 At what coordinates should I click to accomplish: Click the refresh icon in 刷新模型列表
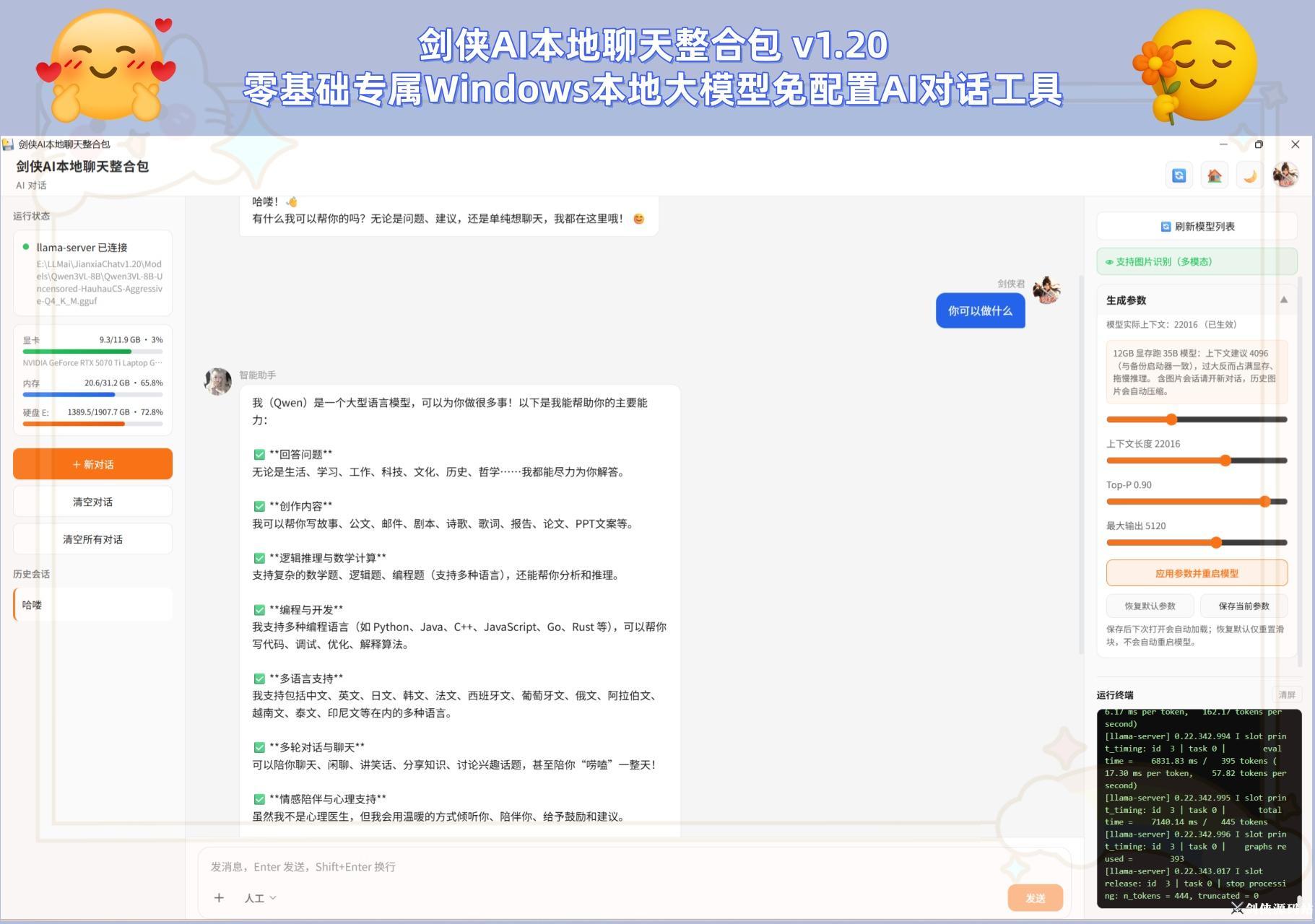click(x=1166, y=226)
